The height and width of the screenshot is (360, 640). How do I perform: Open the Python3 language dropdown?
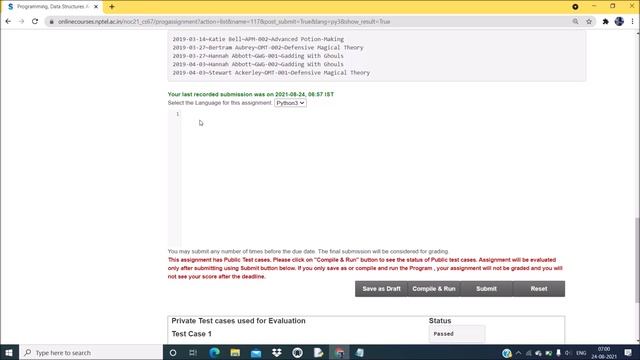point(290,103)
